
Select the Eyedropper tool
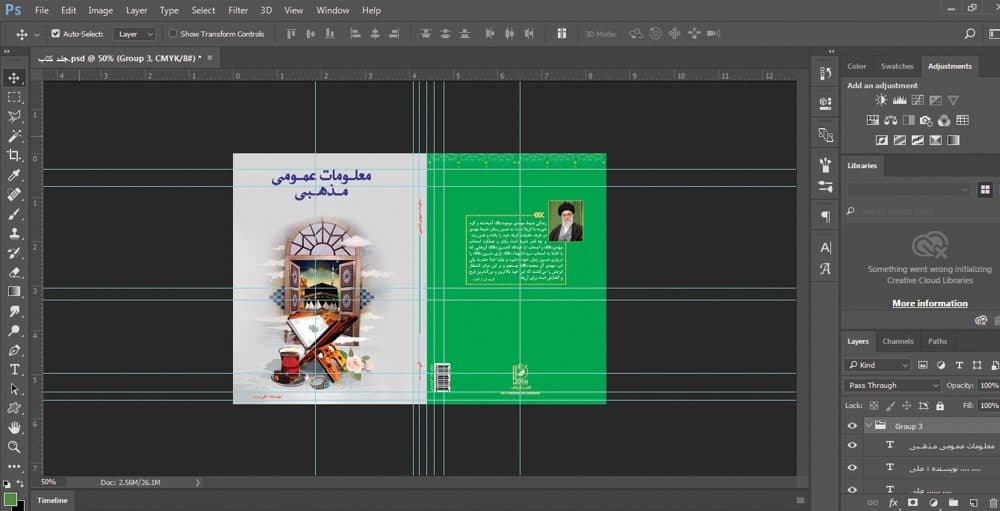[x=13, y=175]
